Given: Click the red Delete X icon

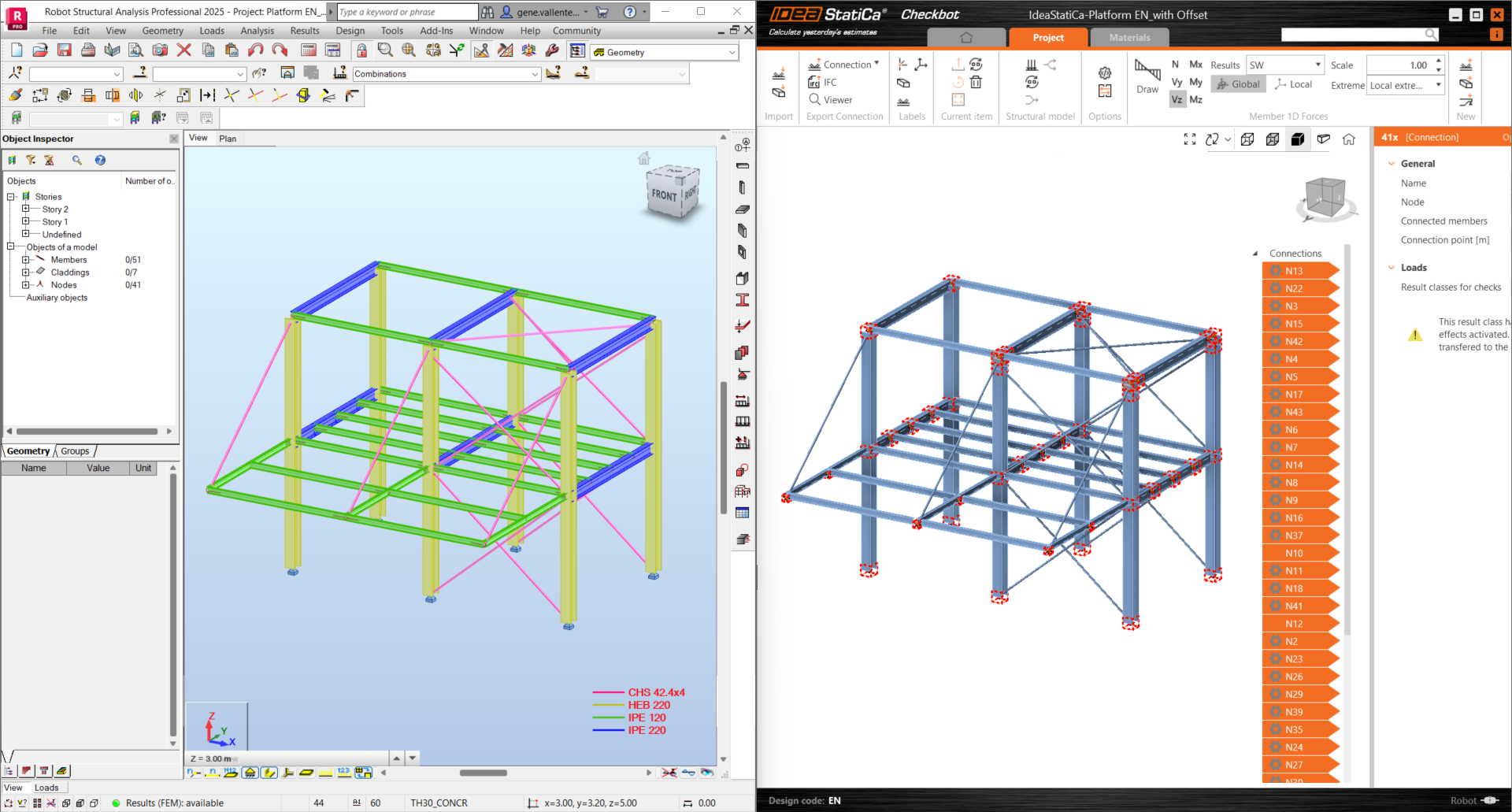Looking at the screenshot, I should tap(184, 50).
